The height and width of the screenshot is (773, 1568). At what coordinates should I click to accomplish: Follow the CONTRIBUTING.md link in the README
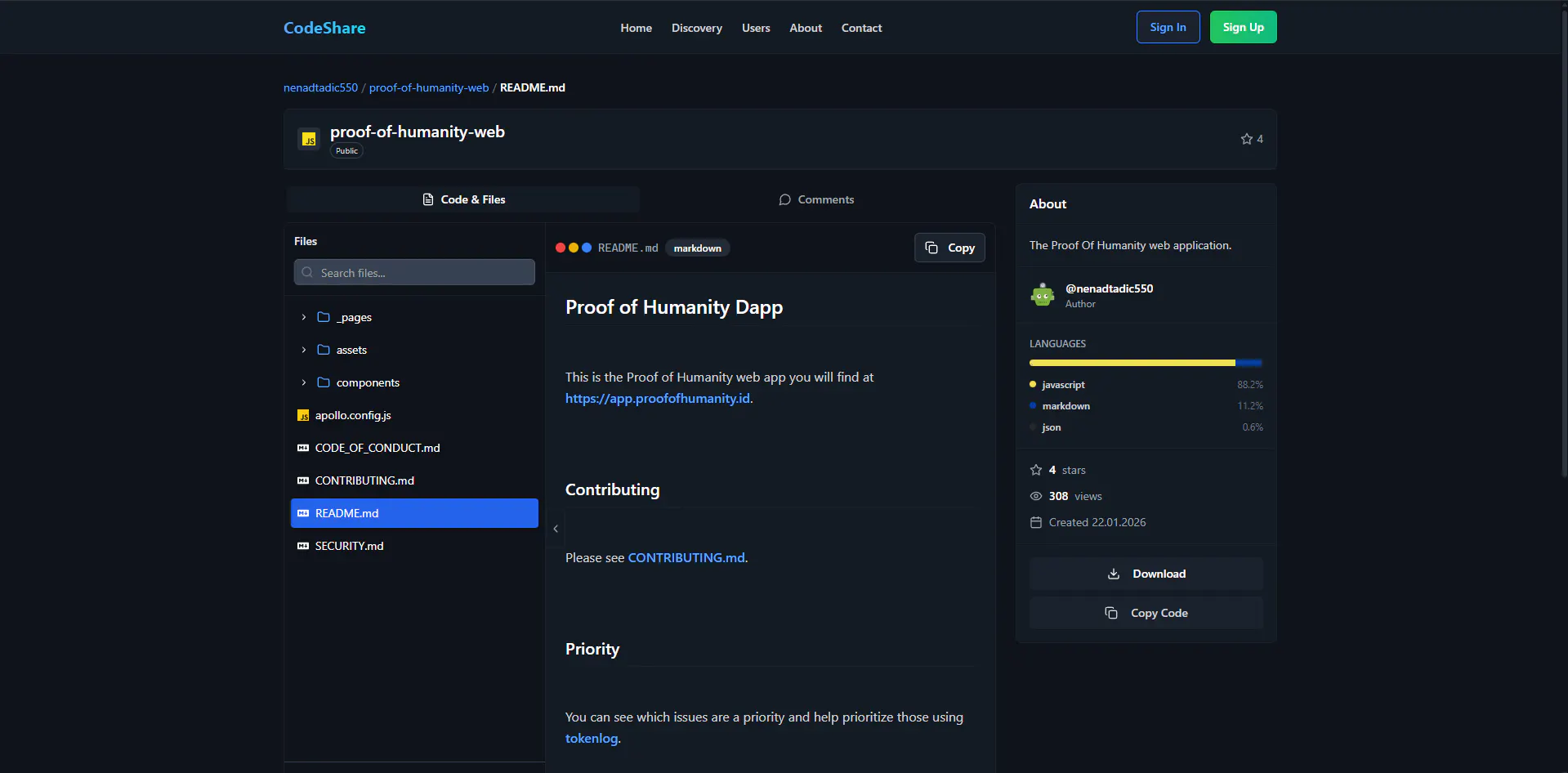coord(686,557)
